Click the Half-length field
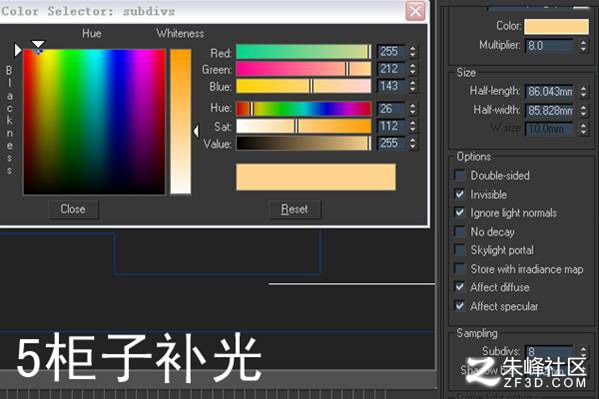This screenshot has width=599, height=399. [549, 92]
